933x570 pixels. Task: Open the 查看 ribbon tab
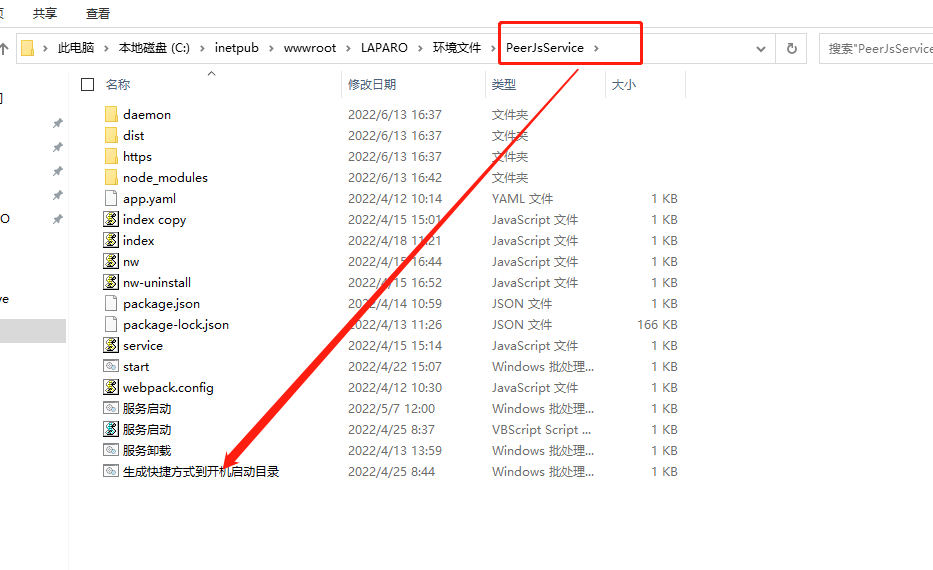pos(98,13)
